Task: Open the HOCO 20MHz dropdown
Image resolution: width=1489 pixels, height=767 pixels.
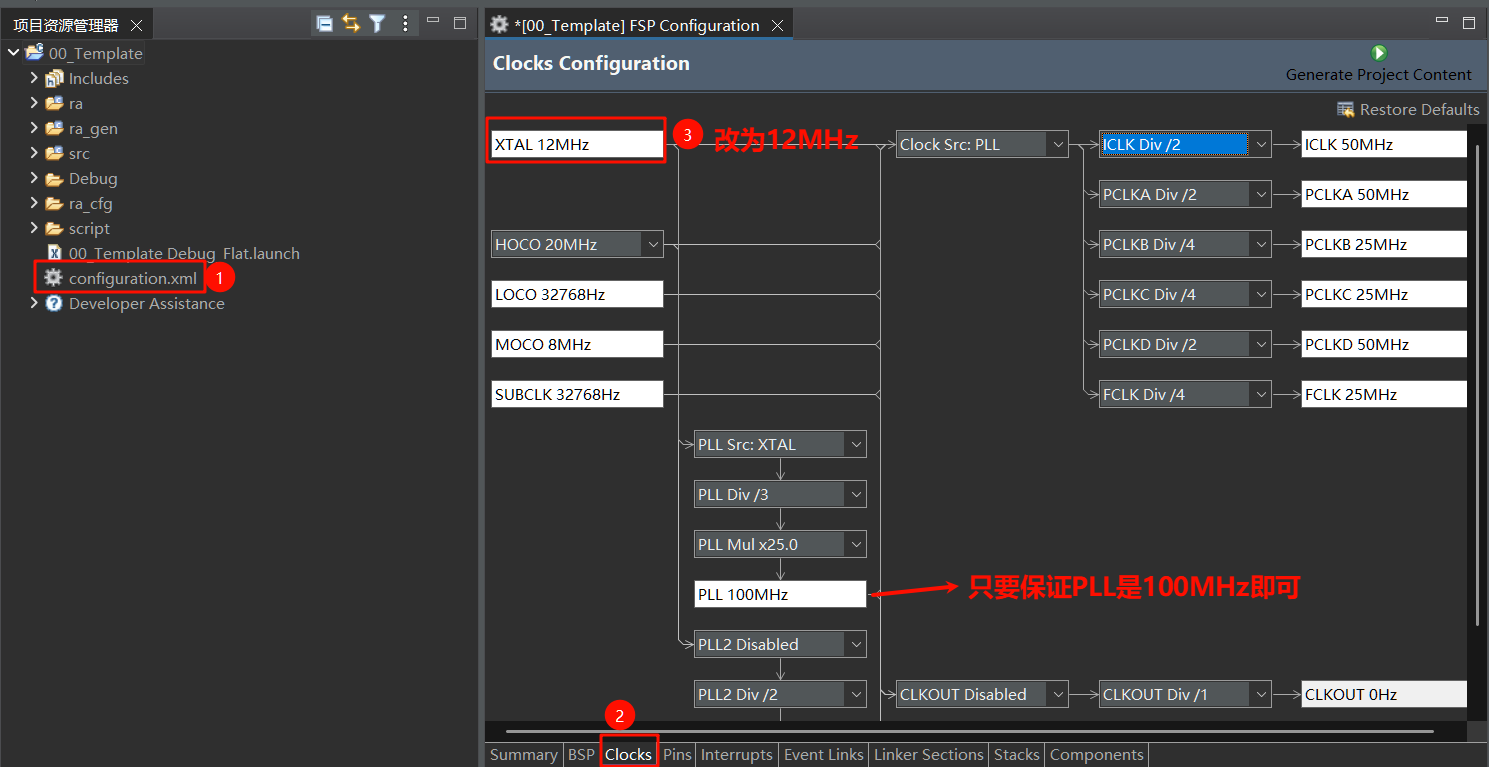Action: tap(653, 244)
